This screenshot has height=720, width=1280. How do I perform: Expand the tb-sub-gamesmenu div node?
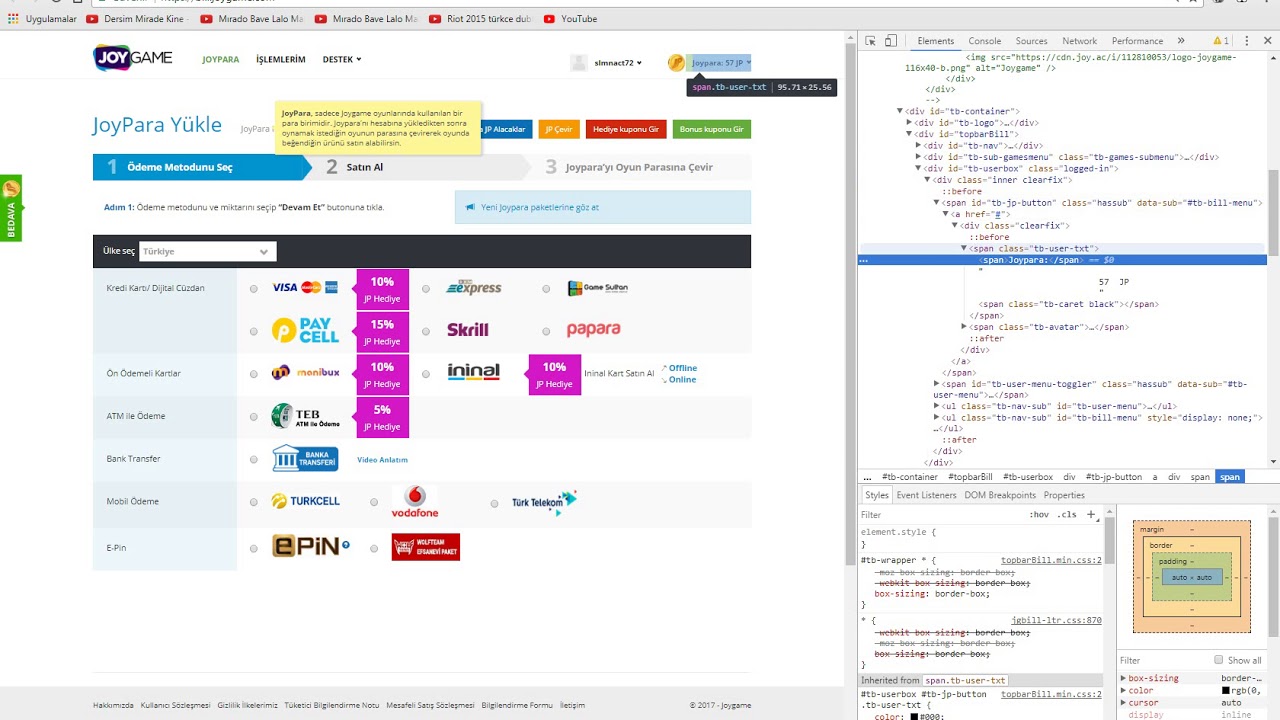coord(918,157)
